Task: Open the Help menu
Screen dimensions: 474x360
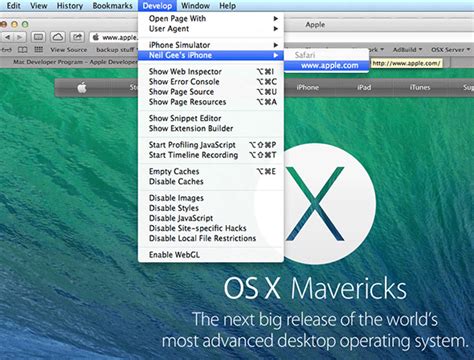Action: coord(227,6)
